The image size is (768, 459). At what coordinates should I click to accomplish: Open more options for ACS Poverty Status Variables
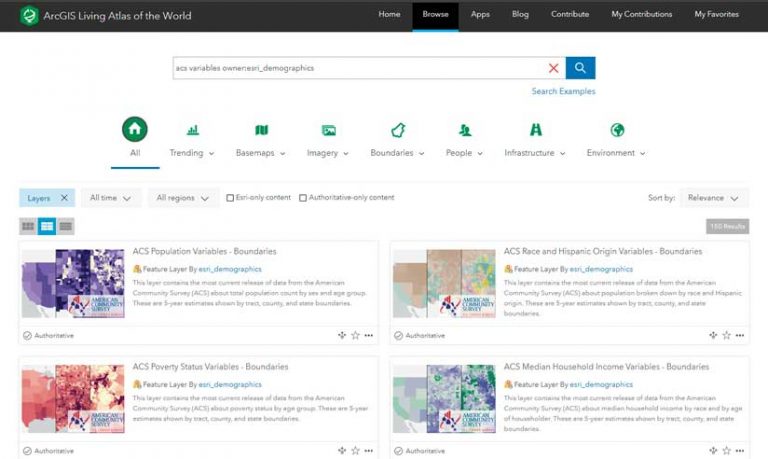[369, 451]
